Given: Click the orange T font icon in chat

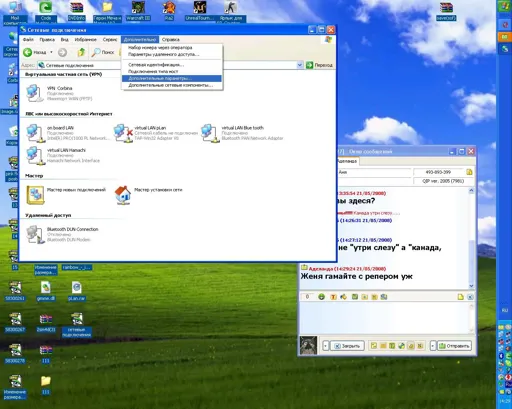Looking at the screenshot, I should (x=333, y=297).
